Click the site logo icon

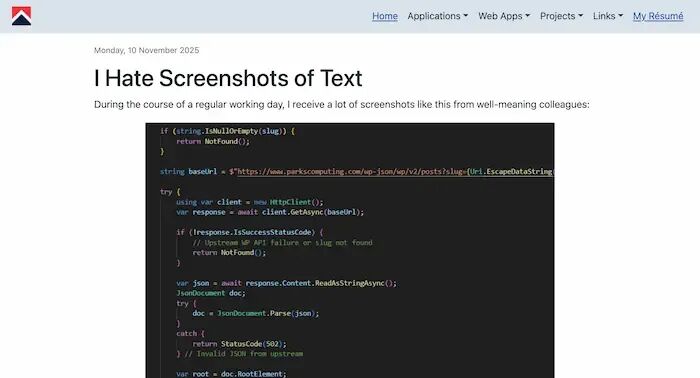click(21, 16)
